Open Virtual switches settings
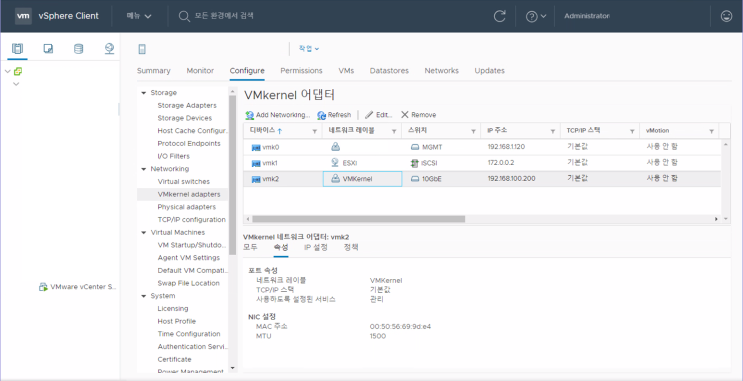The height and width of the screenshot is (381, 743). [183, 181]
